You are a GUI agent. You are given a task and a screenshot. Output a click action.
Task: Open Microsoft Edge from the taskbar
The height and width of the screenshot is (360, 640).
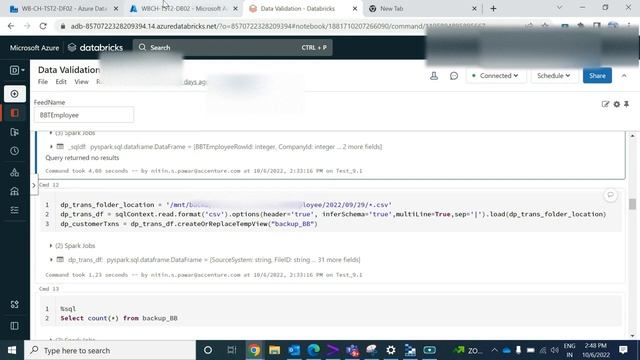pos(313,350)
